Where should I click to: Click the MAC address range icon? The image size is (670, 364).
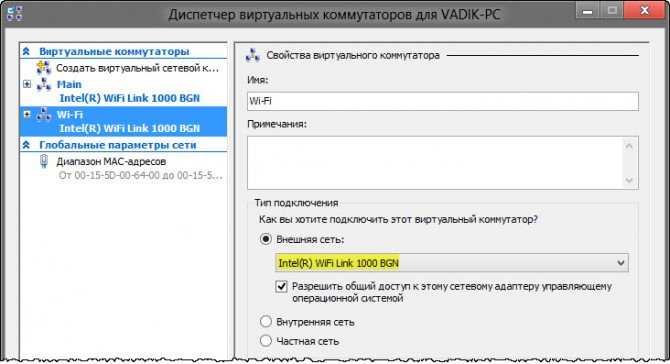(x=44, y=161)
